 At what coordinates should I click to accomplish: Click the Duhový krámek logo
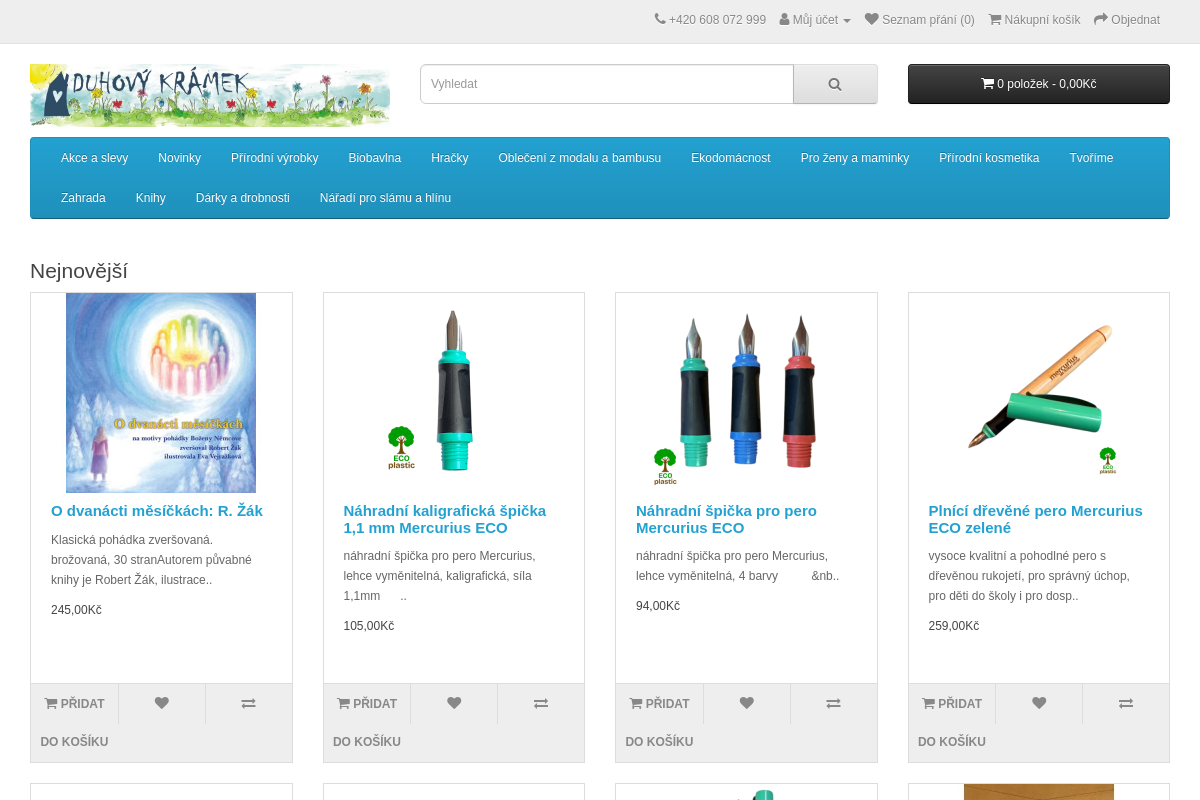(x=210, y=95)
